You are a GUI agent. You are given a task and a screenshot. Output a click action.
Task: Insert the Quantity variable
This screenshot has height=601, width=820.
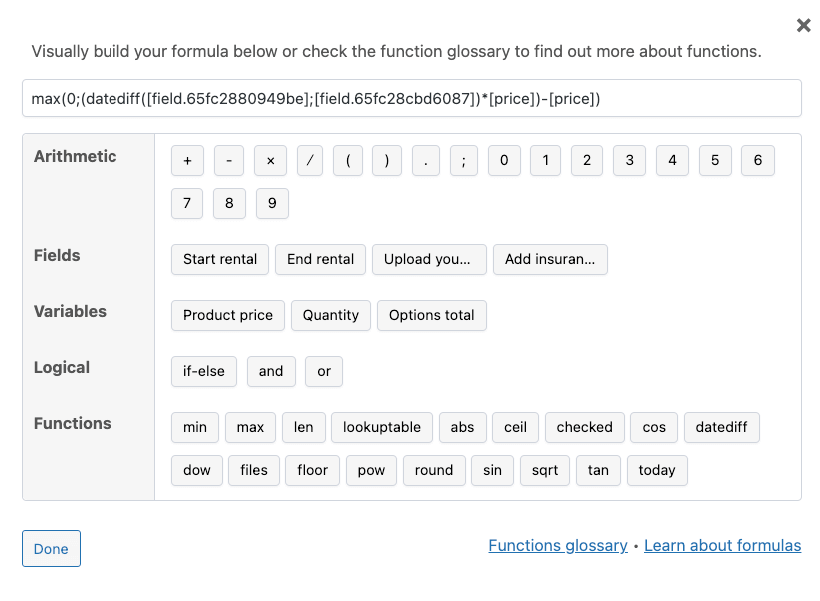[x=331, y=315]
